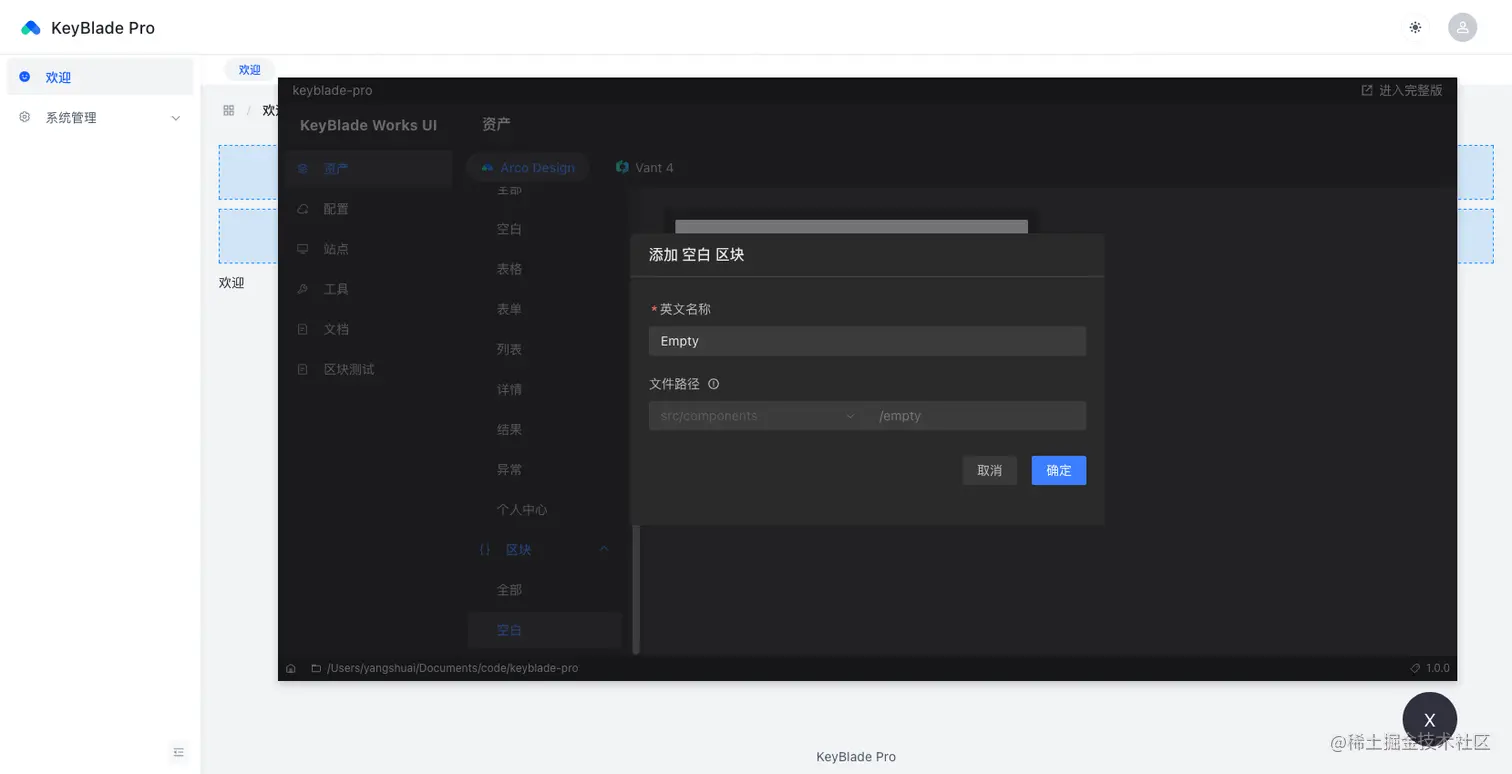Image resolution: width=1512 pixels, height=774 pixels.
Task: Switch to the Vant 4 tab
Action: click(645, 167)
